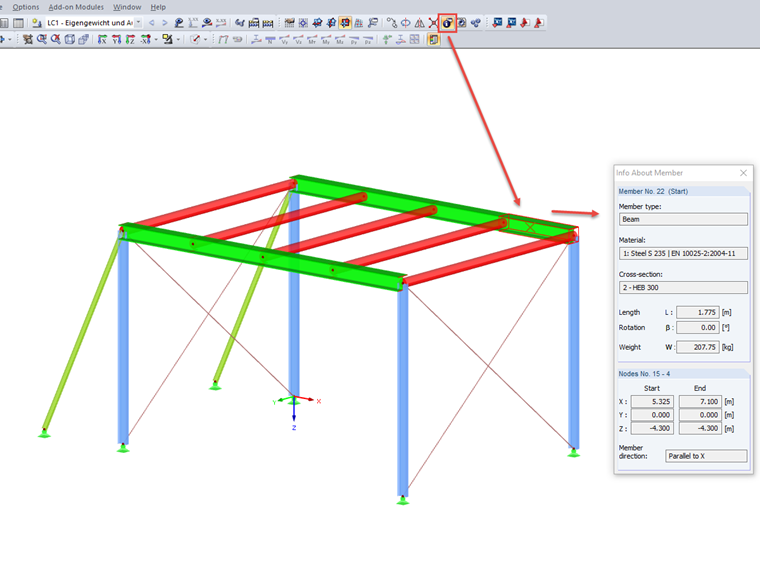Toggle shear force Vz result diagram
Viewport: 760px width, 570px height.
click(x=298, y=40)
